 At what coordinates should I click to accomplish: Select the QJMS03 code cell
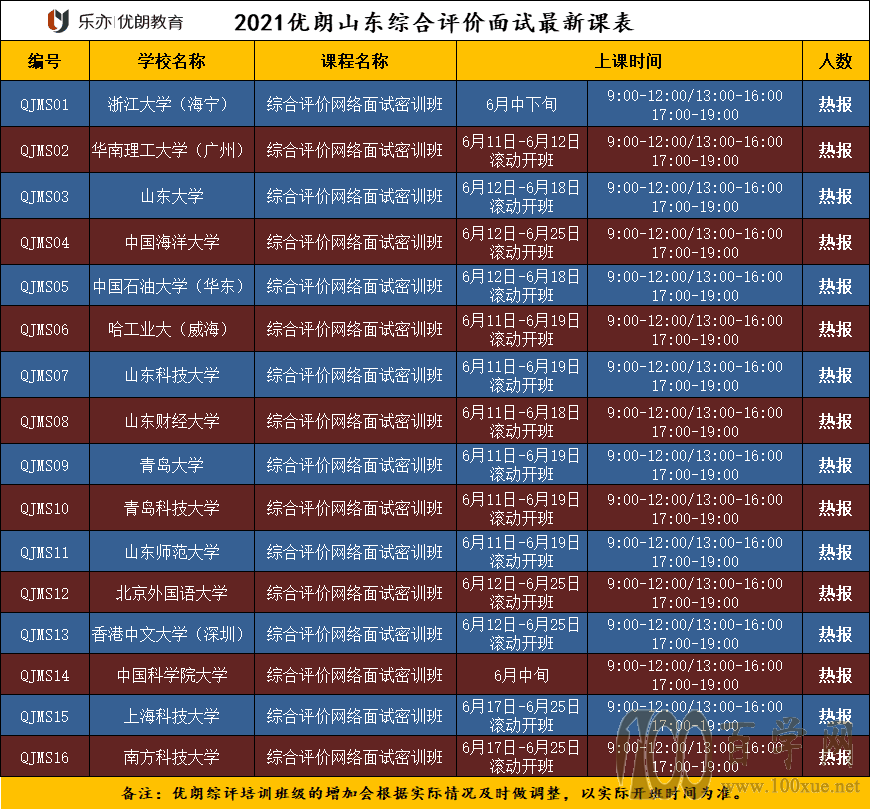point(44,197)
